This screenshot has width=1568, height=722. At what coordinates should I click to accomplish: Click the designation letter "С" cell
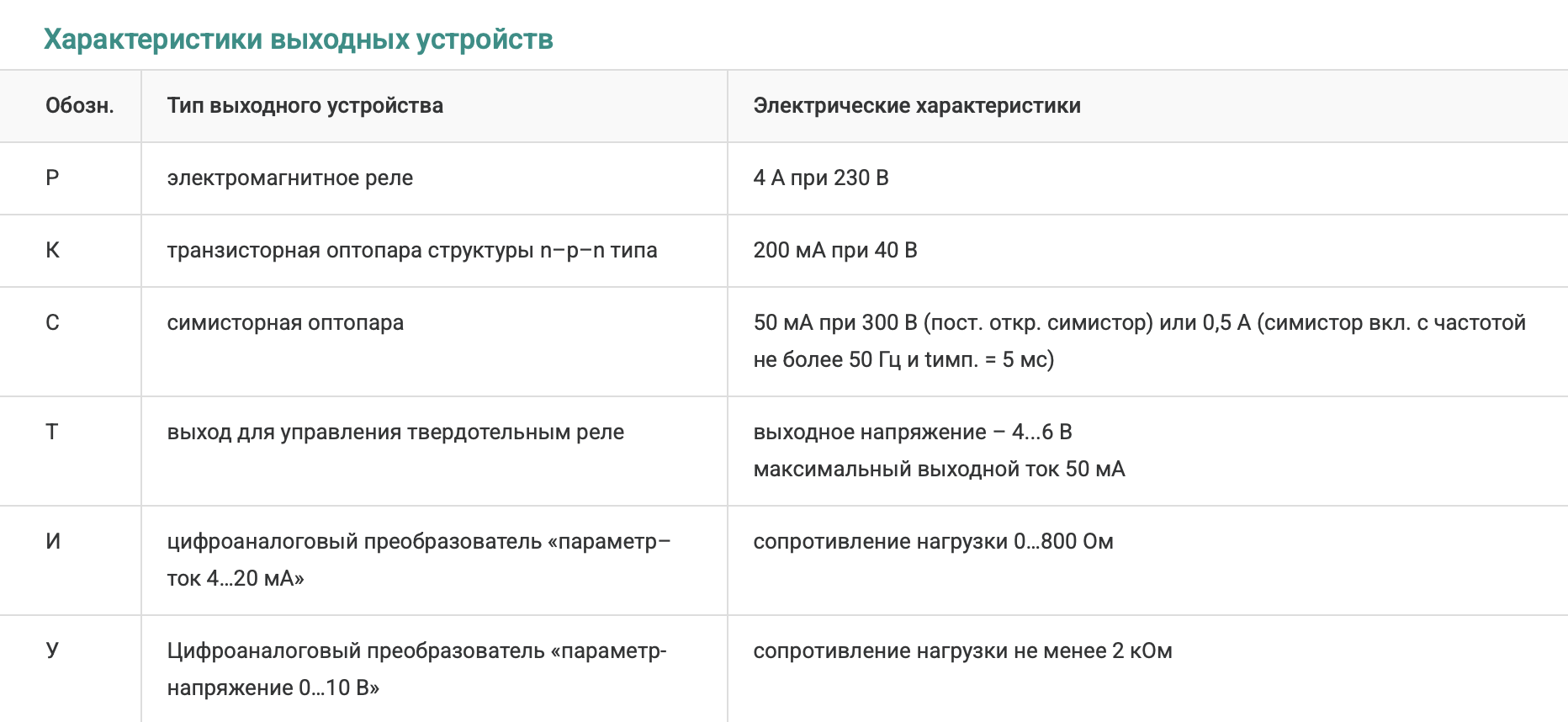[52, 323]
